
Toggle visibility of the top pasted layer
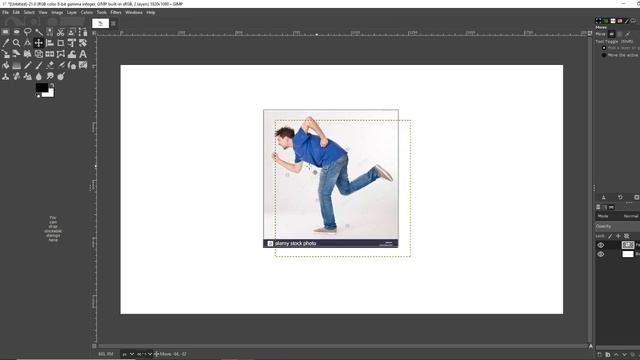pos(600,245)
